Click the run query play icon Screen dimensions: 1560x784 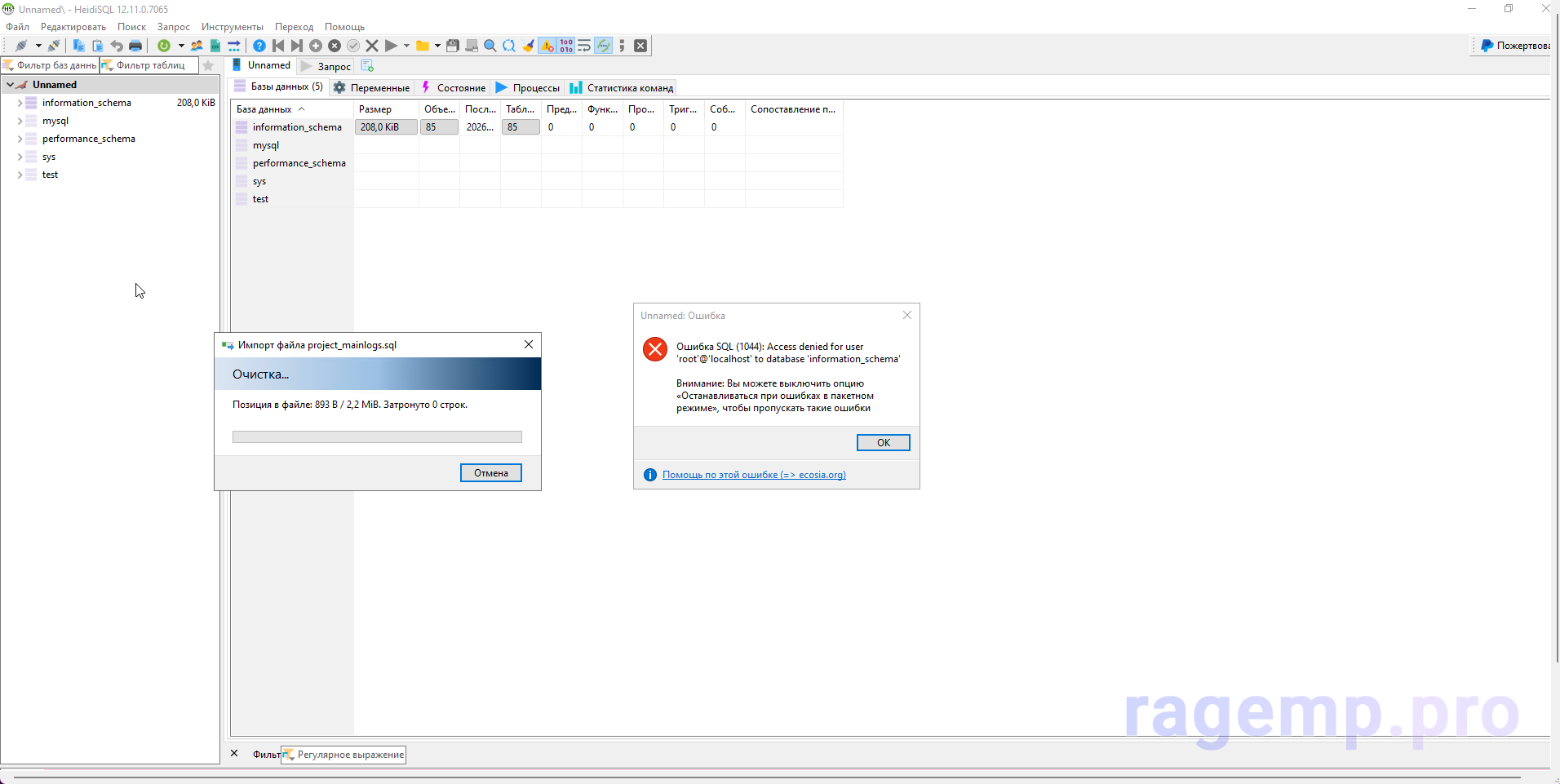391,46
